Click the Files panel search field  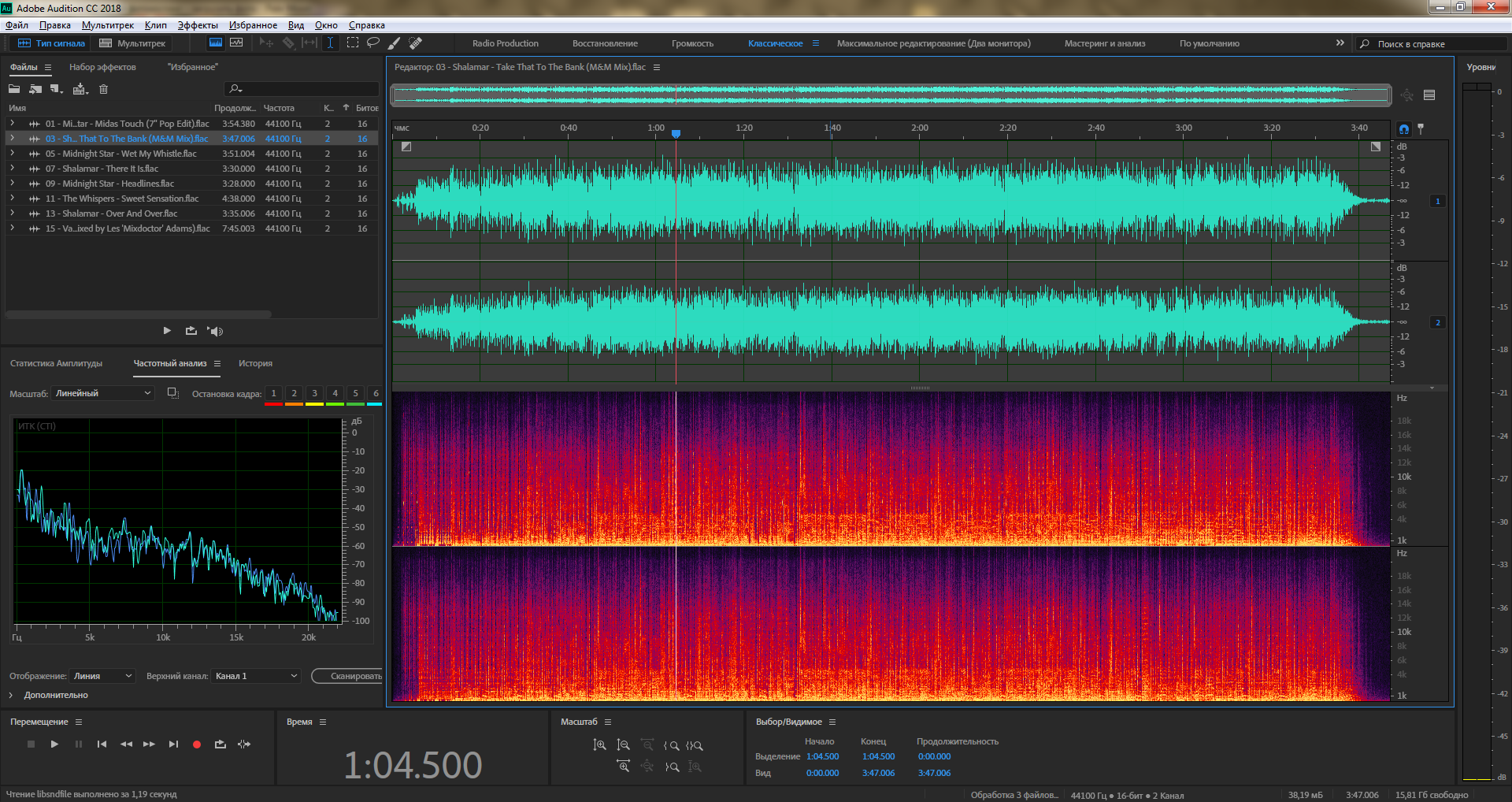tap(302, 89)
